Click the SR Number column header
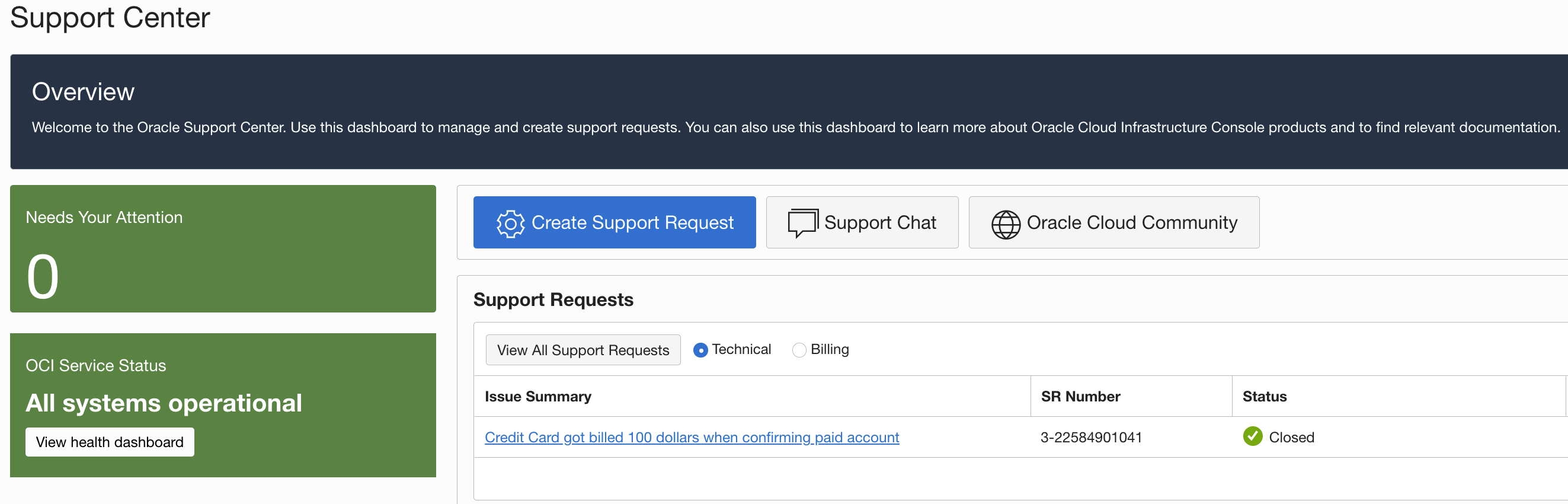Viewport: 1568px width, 504px height. 1080,396
